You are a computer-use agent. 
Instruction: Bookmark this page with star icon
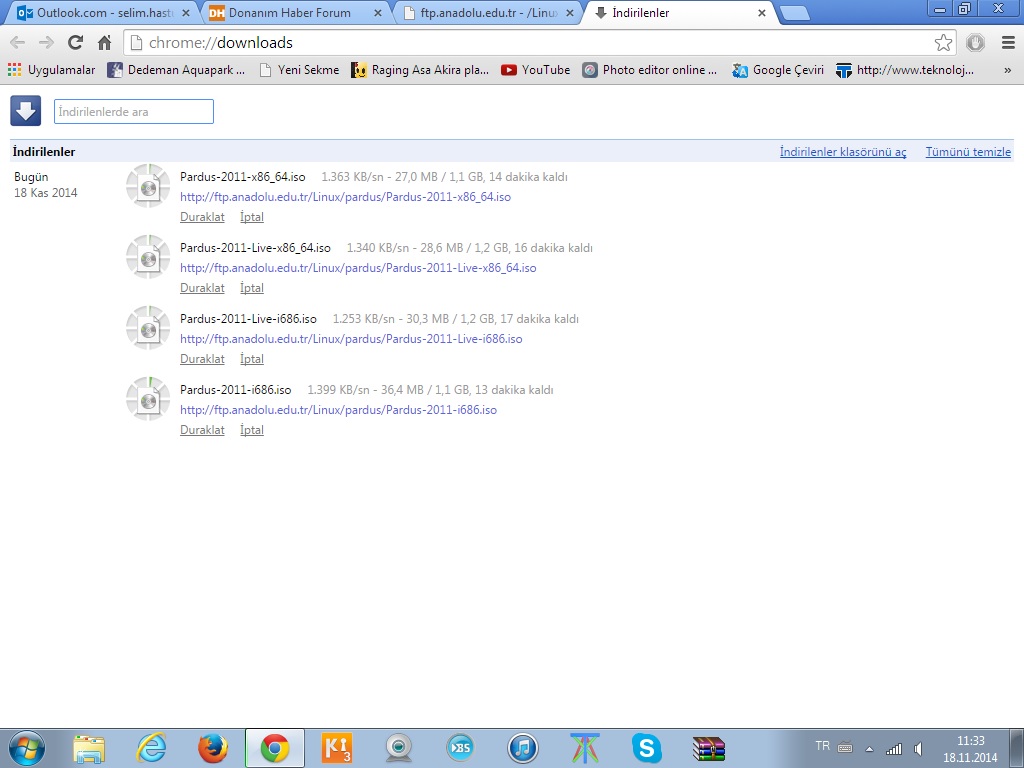tap(943, 43)
